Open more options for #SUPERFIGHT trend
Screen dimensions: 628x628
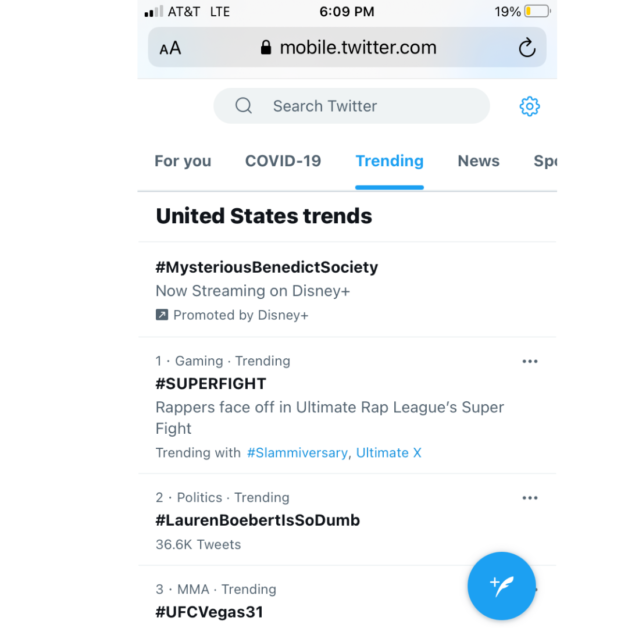[529, 361]
